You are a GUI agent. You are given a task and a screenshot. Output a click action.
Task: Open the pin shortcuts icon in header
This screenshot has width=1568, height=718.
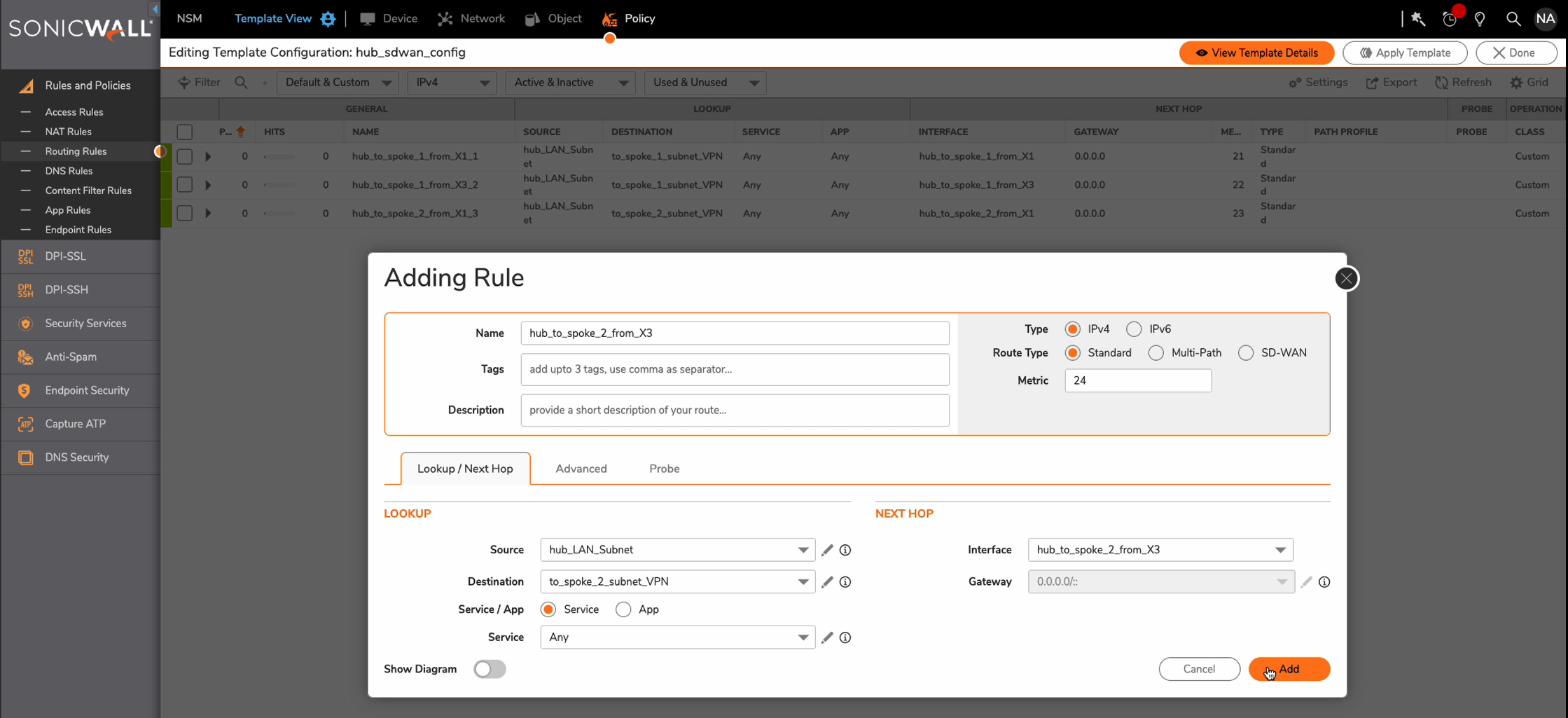click(x=1418, y=19)
